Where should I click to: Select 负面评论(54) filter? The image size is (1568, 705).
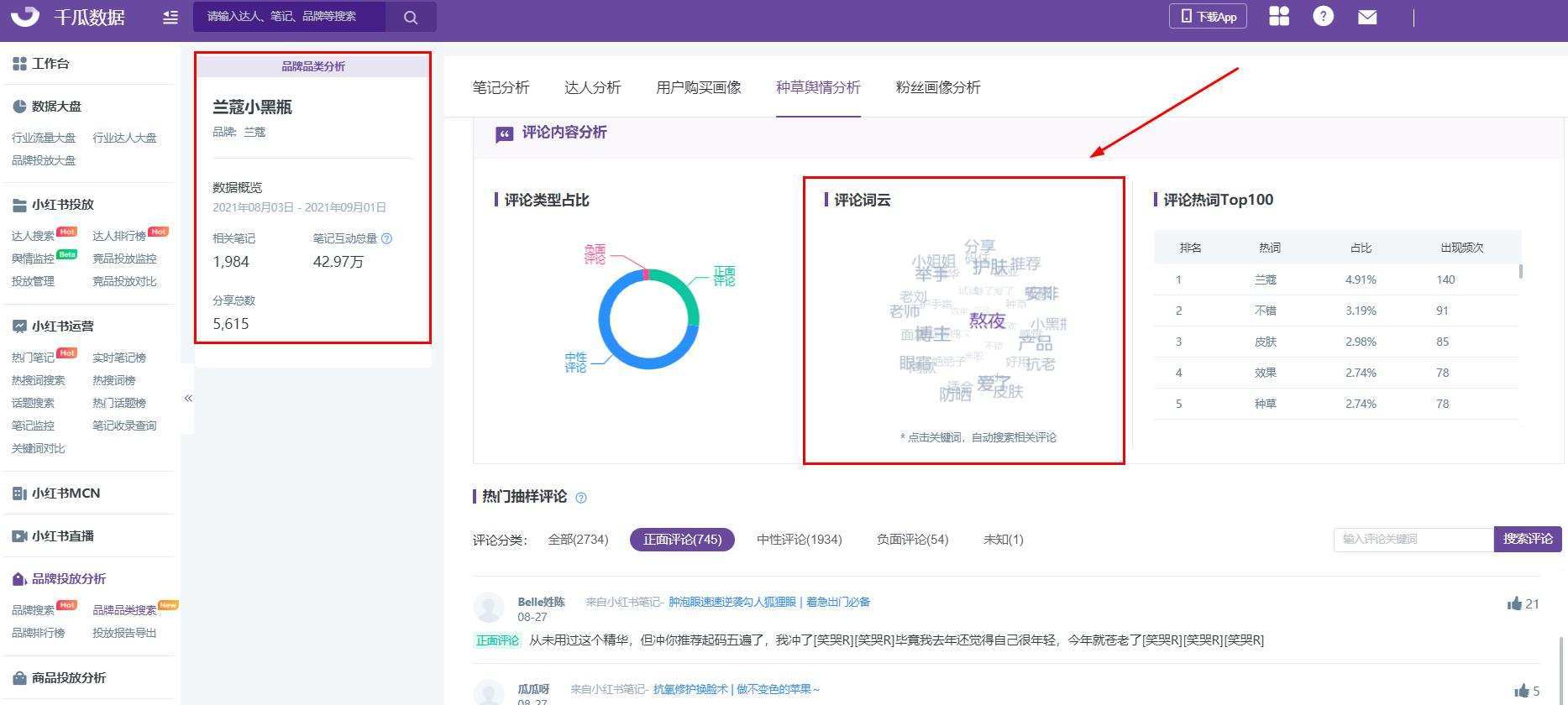(912, 540)
